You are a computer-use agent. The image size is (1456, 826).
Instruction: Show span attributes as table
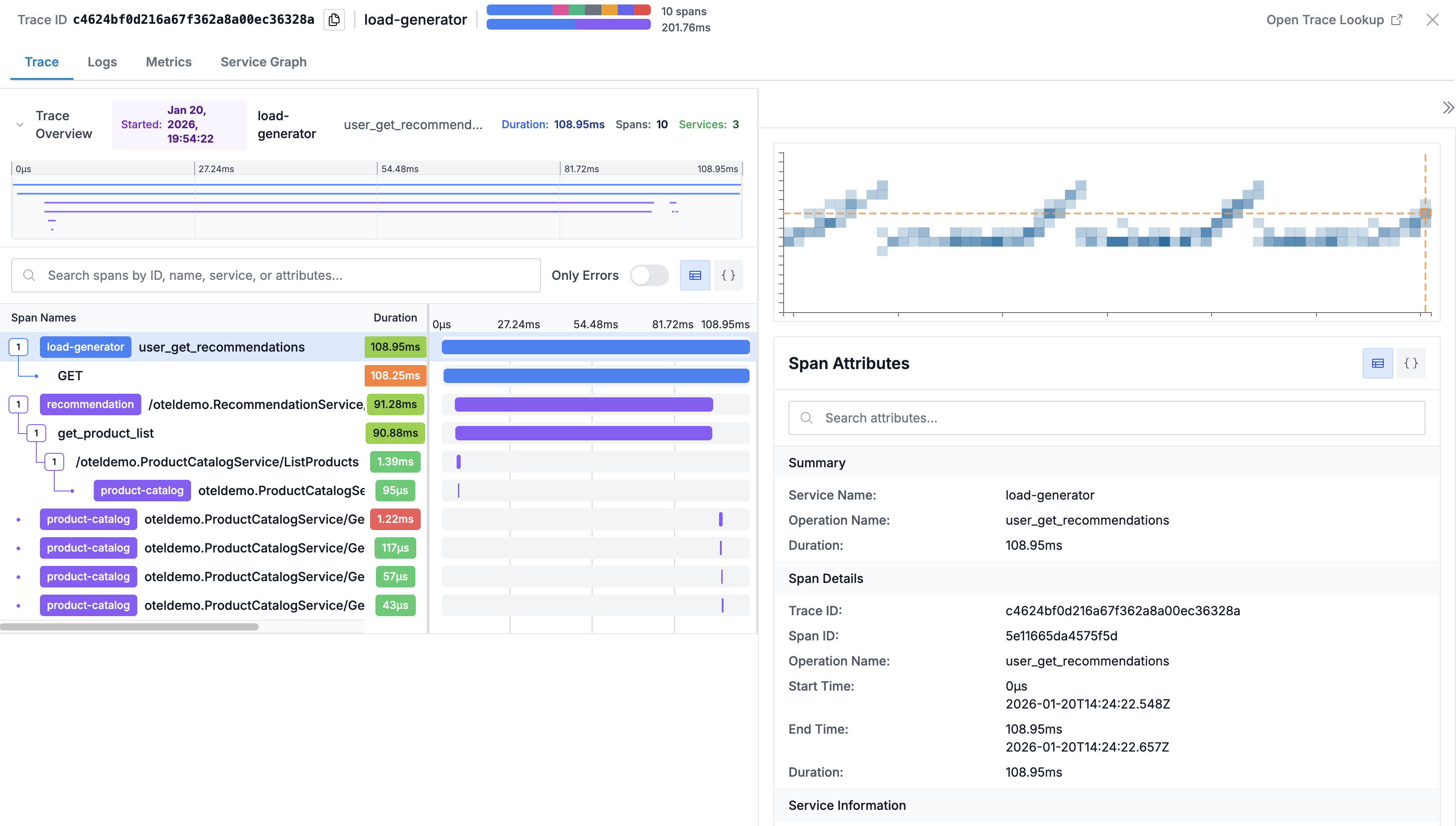[x=1377, y=364]
